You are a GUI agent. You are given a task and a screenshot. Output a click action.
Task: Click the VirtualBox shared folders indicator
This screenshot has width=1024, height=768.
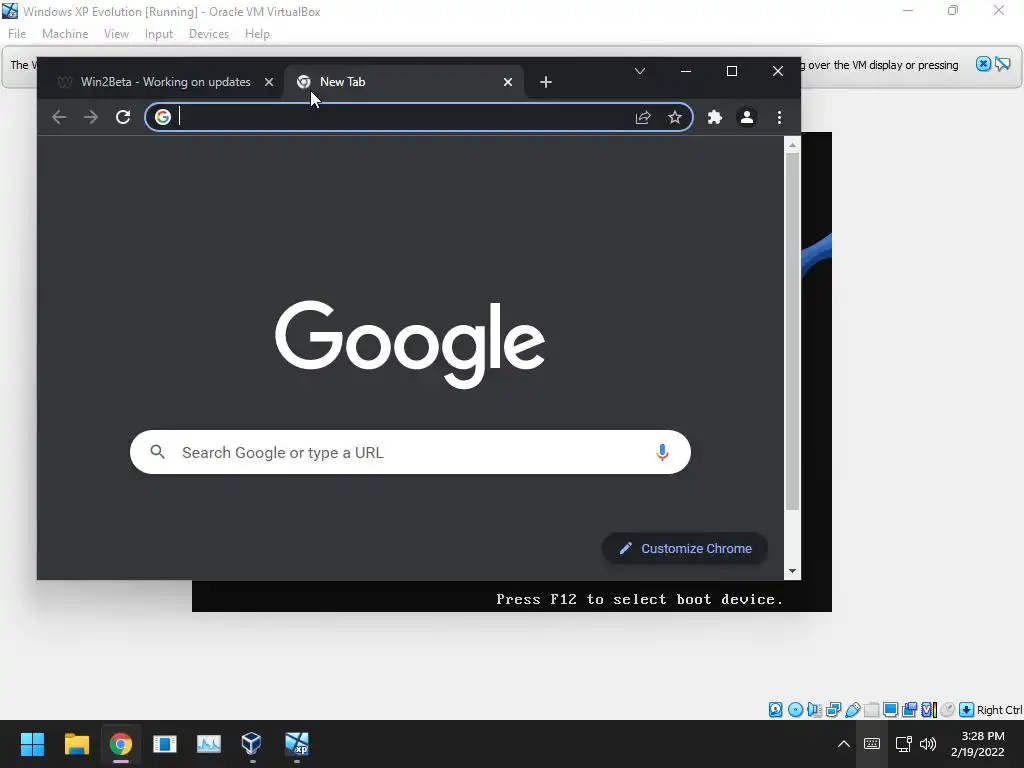point(871,710)
